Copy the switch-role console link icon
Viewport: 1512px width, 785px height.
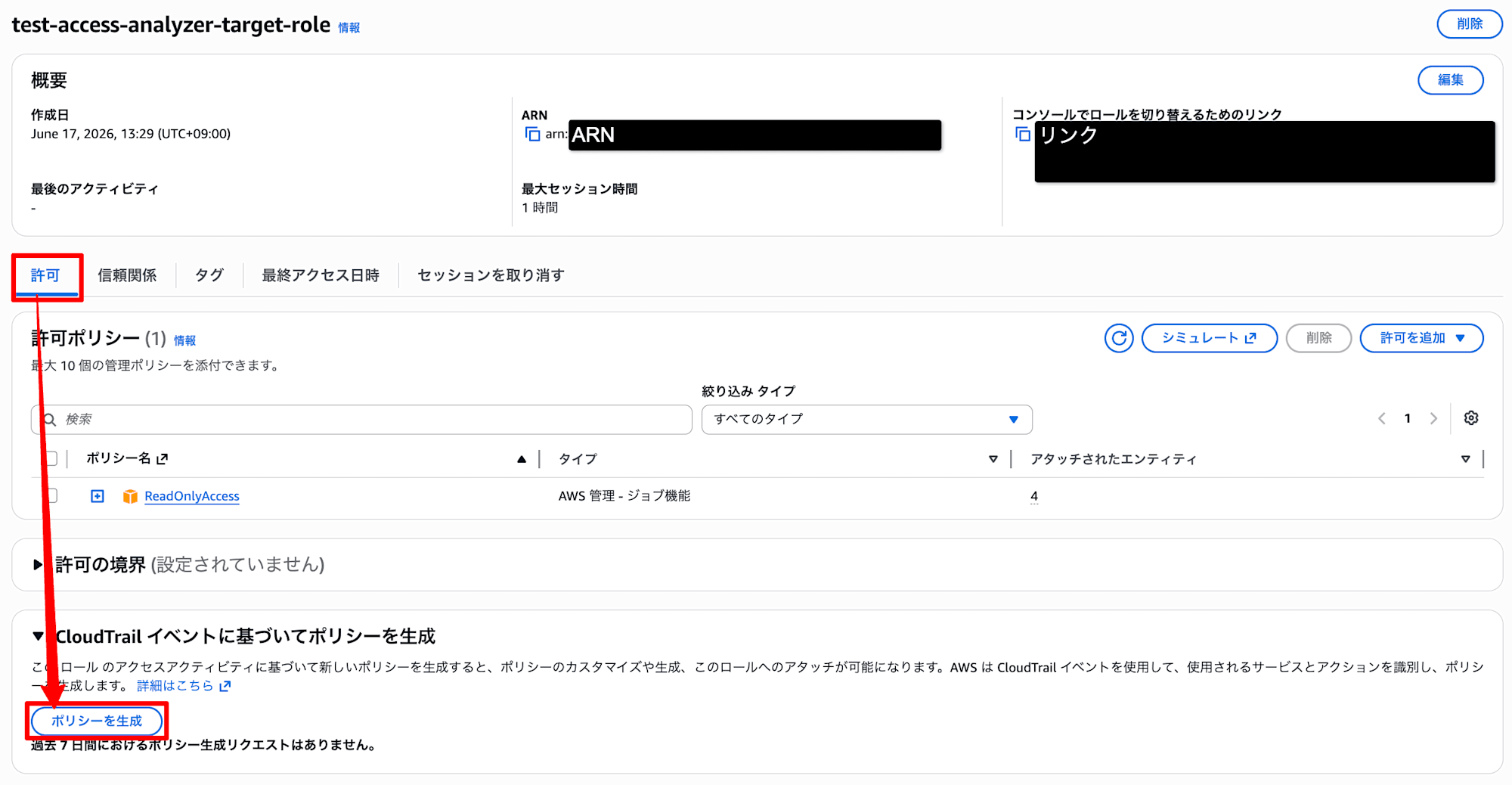pyautogui.click(x=1022, y=134)
